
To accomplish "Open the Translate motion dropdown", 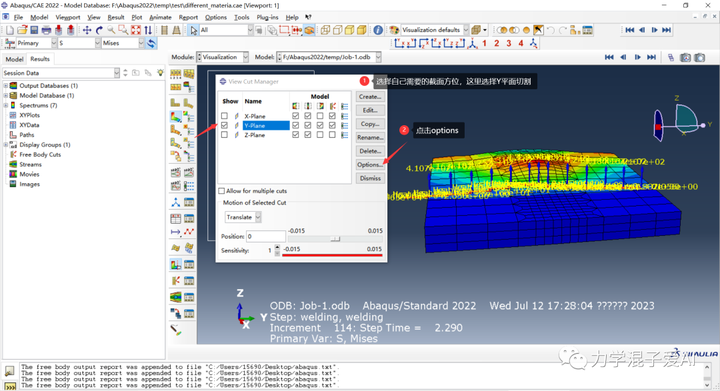I will click(243, 217).
